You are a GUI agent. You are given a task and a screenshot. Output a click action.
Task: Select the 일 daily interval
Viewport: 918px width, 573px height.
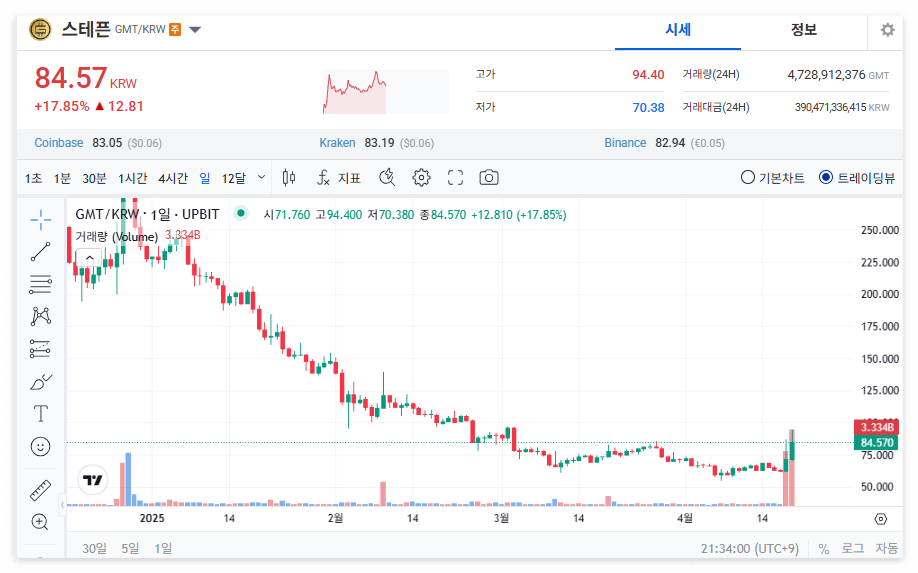204,178
